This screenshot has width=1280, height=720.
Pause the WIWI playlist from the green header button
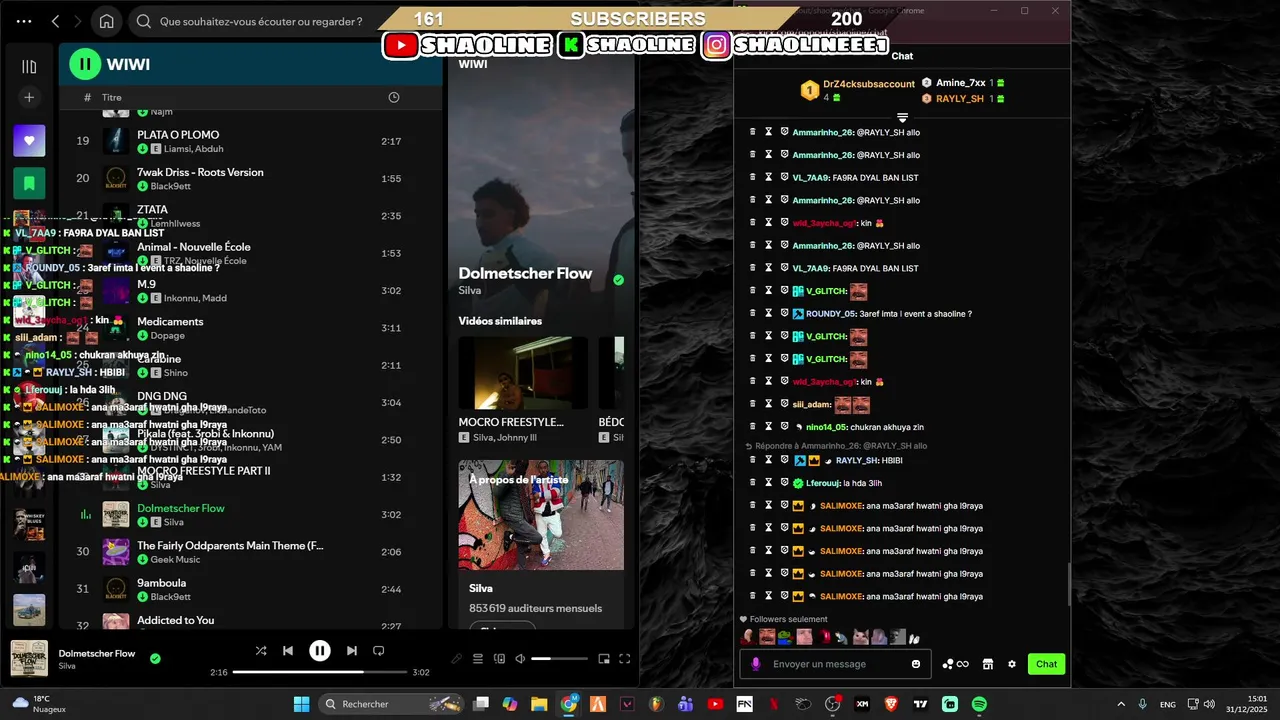pos(85,64)
